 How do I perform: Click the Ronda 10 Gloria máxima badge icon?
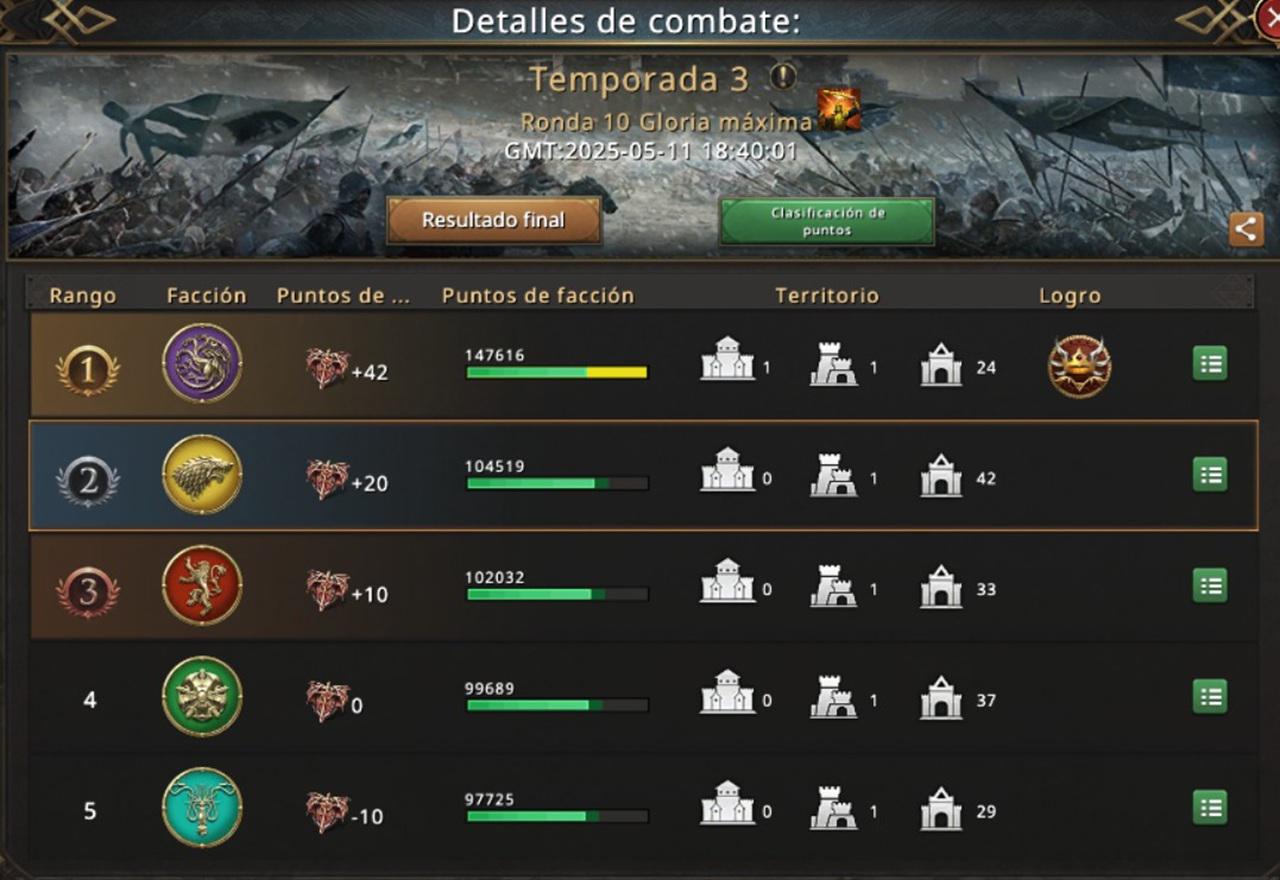tap(839, 110)
